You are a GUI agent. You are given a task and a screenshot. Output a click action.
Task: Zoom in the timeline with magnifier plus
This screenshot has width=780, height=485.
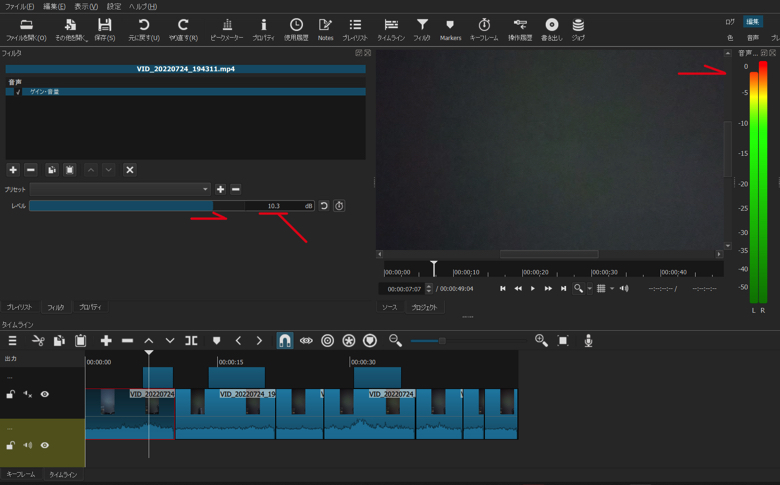pyautogui.click(x=541, y=341)
